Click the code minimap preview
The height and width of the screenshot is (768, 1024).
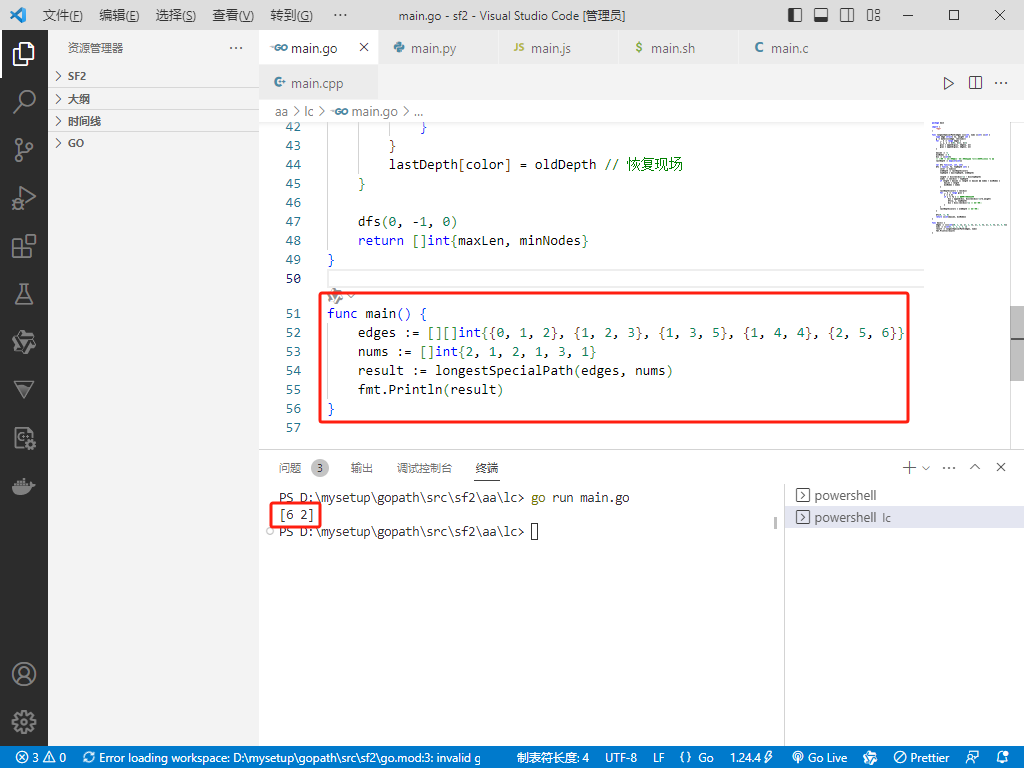969,178
